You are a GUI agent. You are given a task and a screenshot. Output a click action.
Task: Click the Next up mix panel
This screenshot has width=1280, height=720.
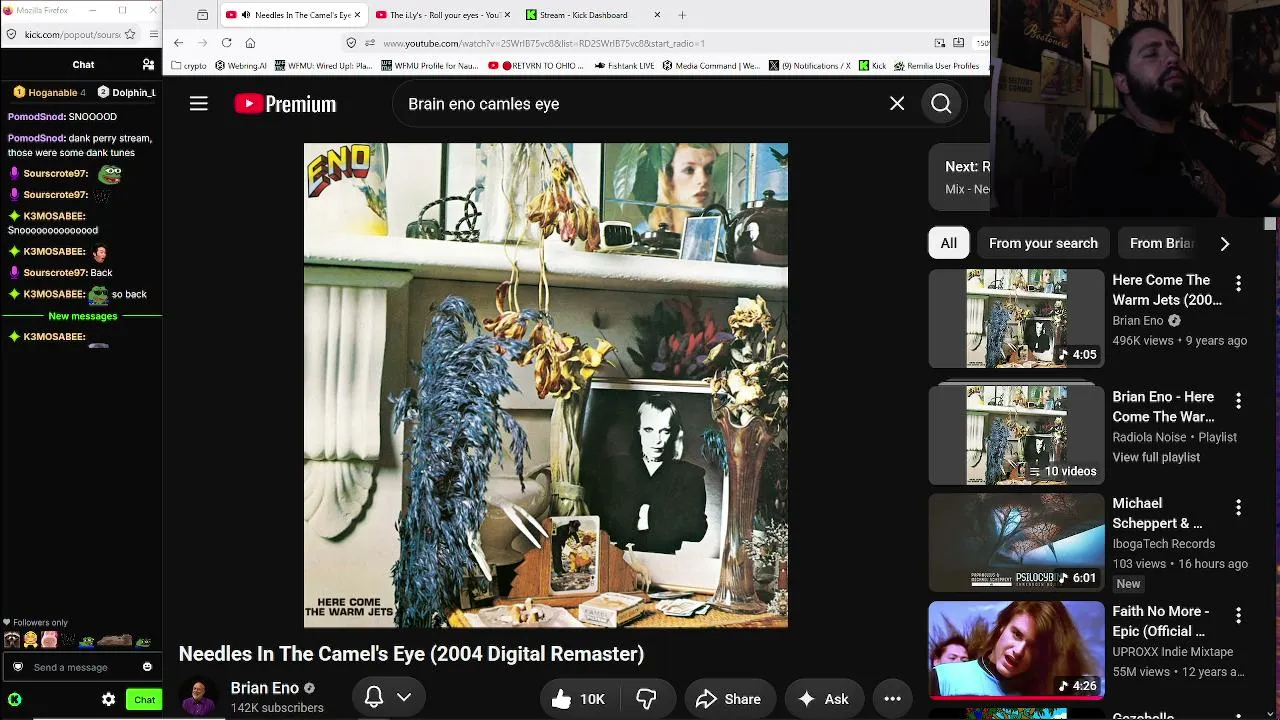[960, 177]
